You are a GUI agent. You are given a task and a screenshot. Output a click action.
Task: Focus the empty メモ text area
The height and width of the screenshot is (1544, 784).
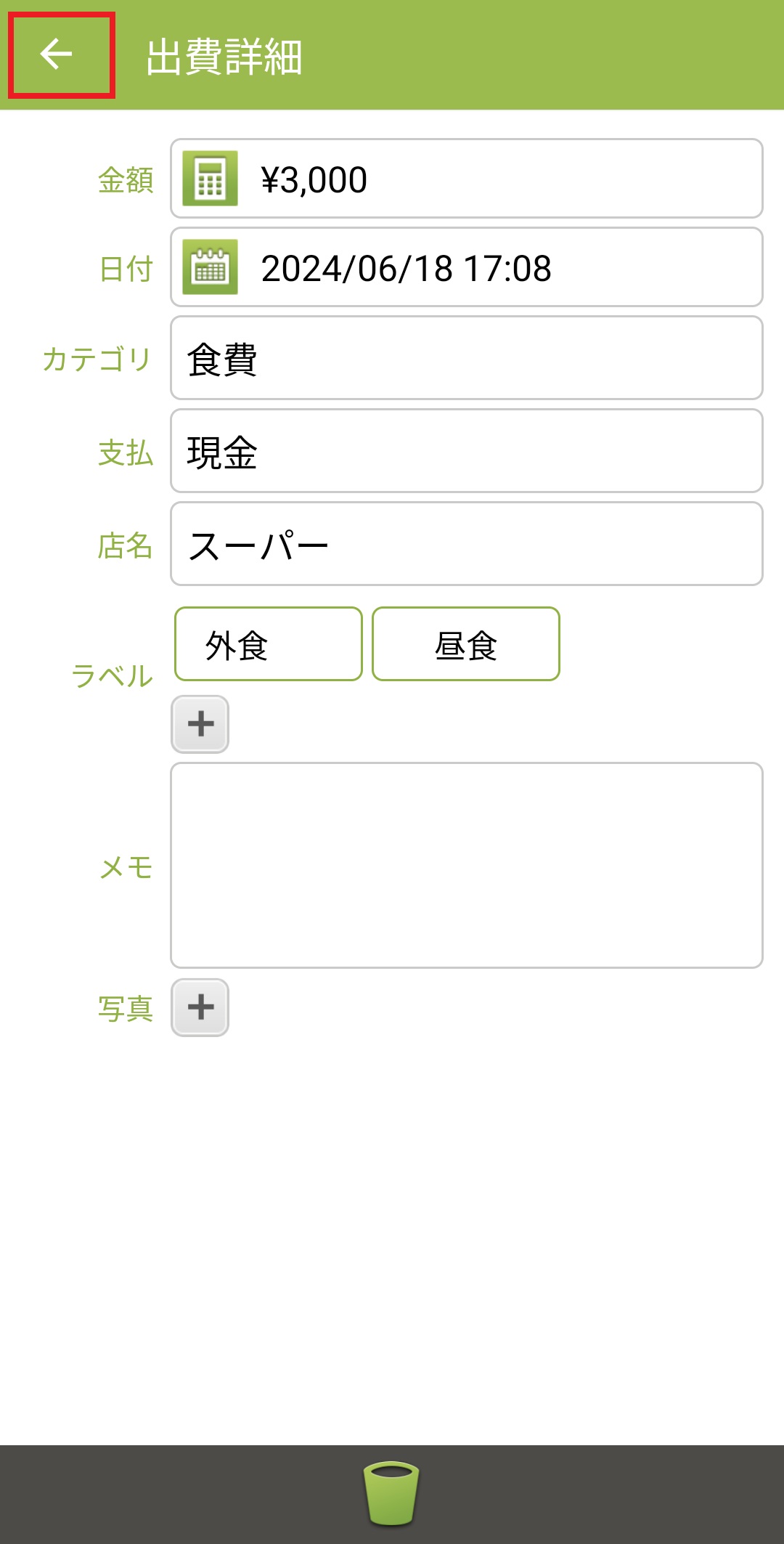pos(466,865)
